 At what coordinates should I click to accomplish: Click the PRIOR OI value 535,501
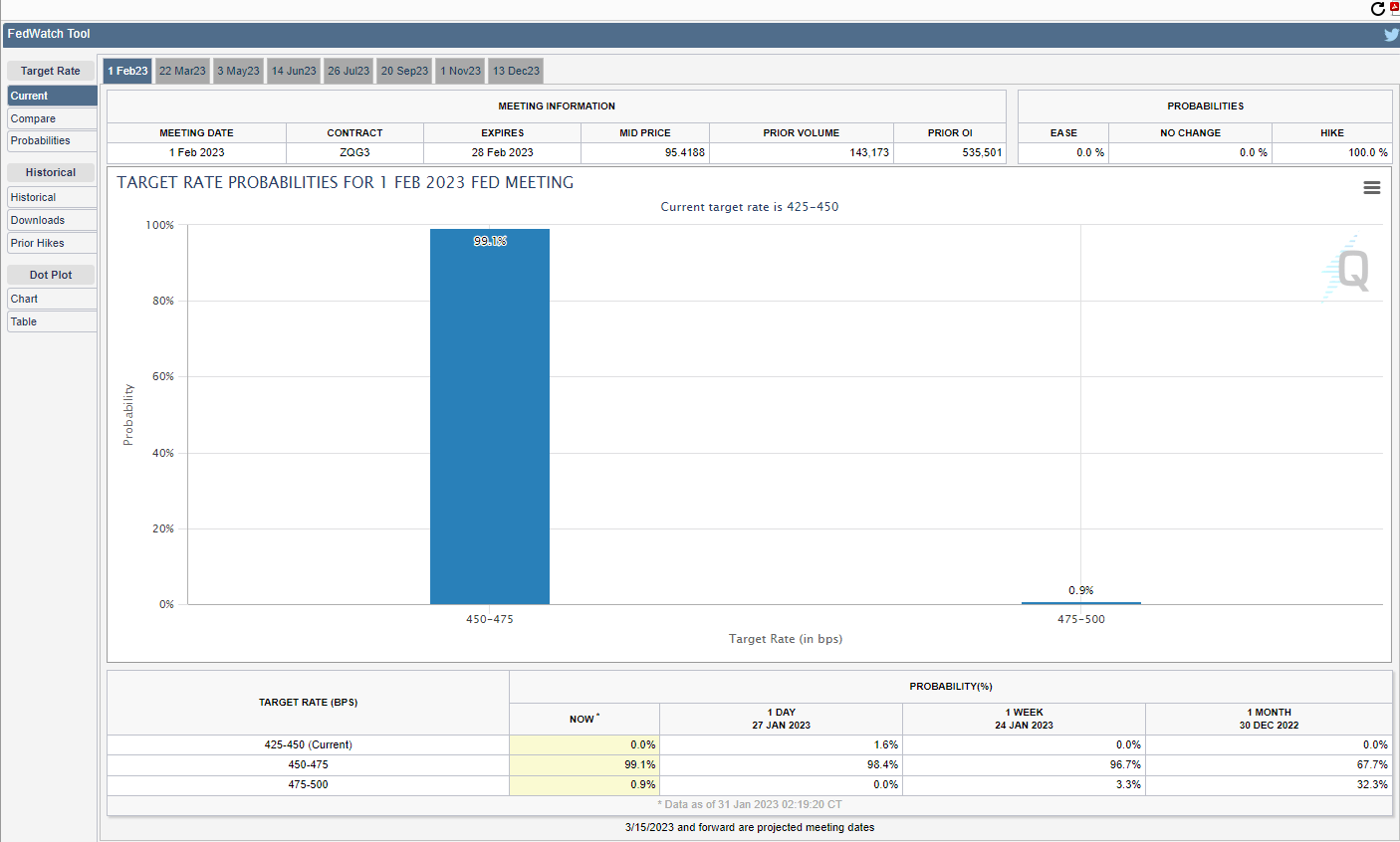click(982, 152)
